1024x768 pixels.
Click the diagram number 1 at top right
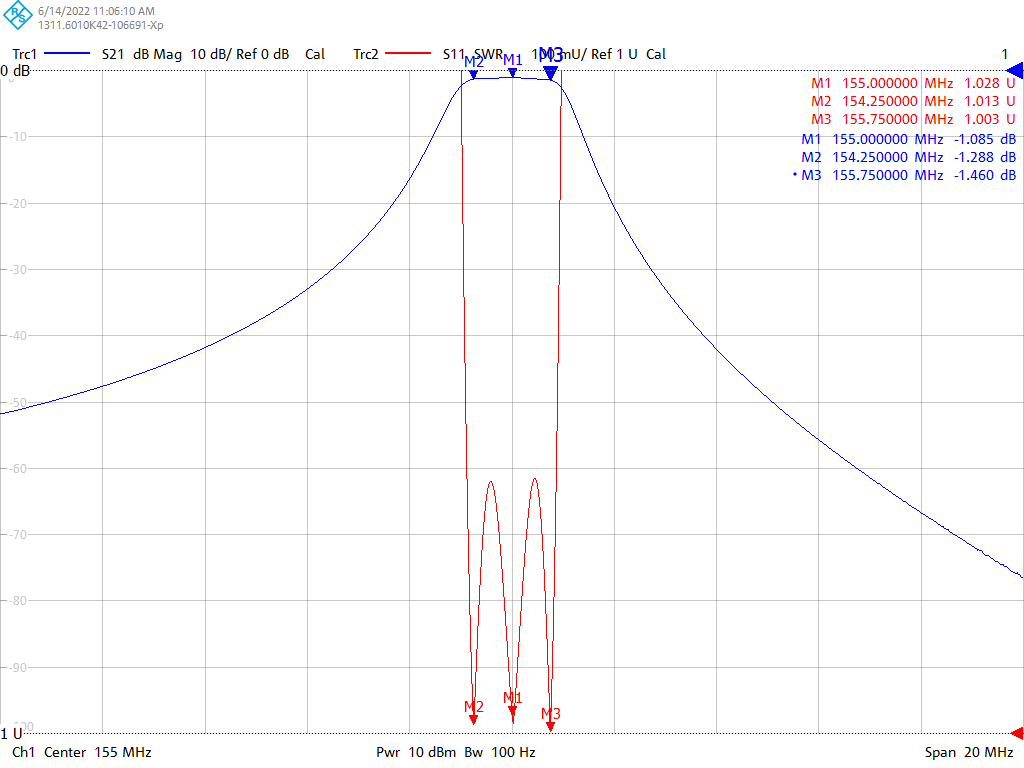click(x=1005, y=54)
